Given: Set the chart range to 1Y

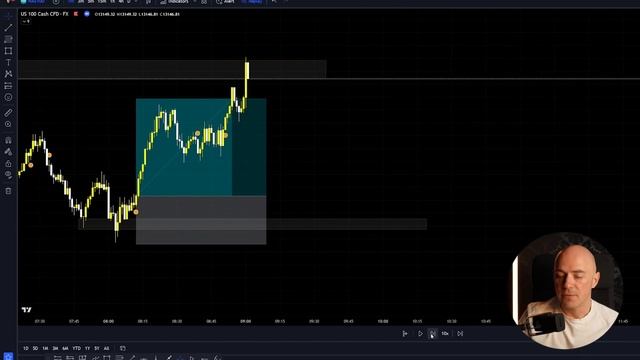Looking at the screenshot, I should pos(87,348).
